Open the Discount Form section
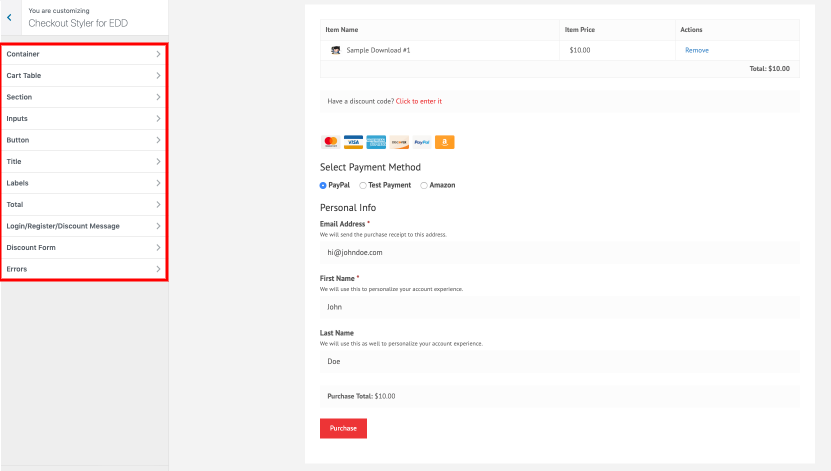Image resolution: width=831 pixels, height=471 pixels. (84, 247)
